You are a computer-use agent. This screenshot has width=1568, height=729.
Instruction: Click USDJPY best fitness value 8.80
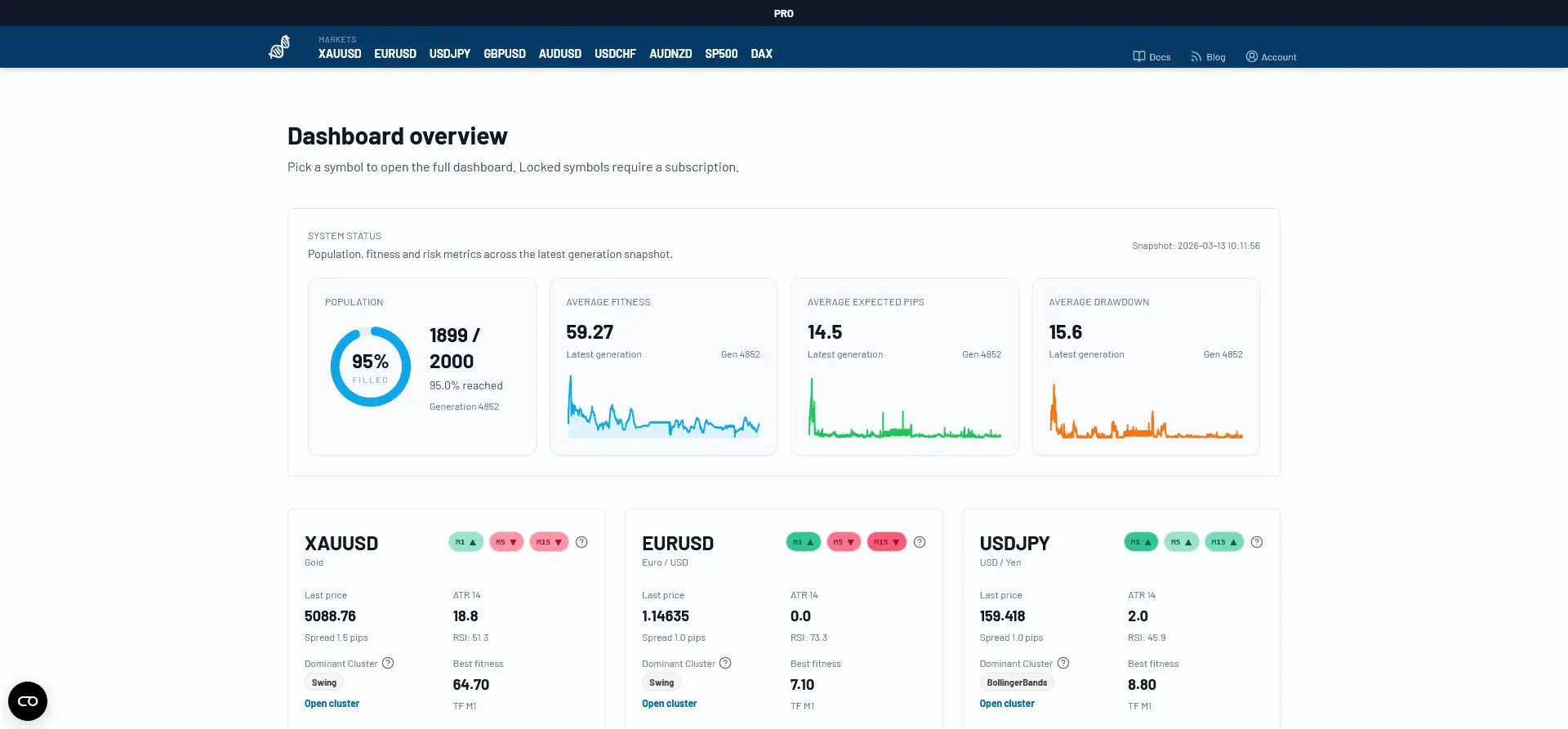[1142, 685]
